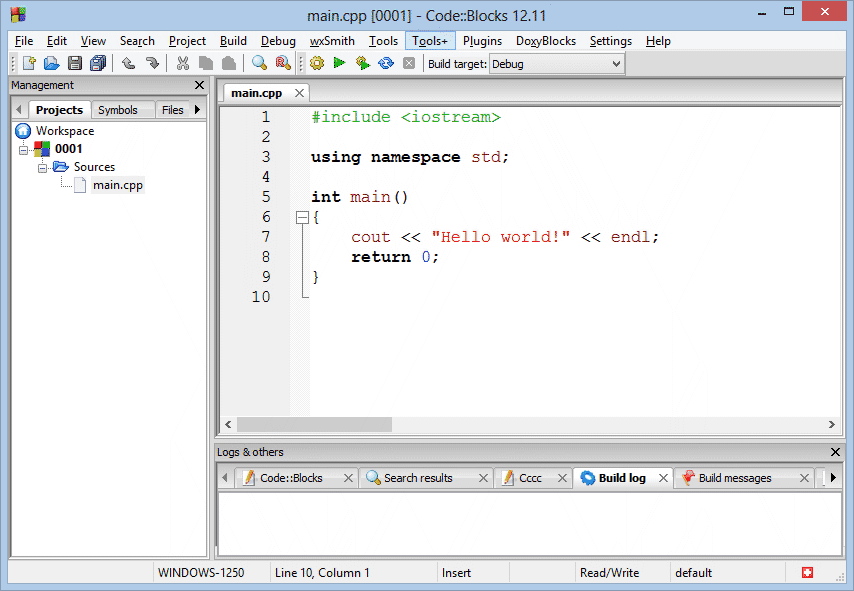Screen dimensions: 854x591
Task: Click the Cut scissors icon
Action: tap(183, 63)
